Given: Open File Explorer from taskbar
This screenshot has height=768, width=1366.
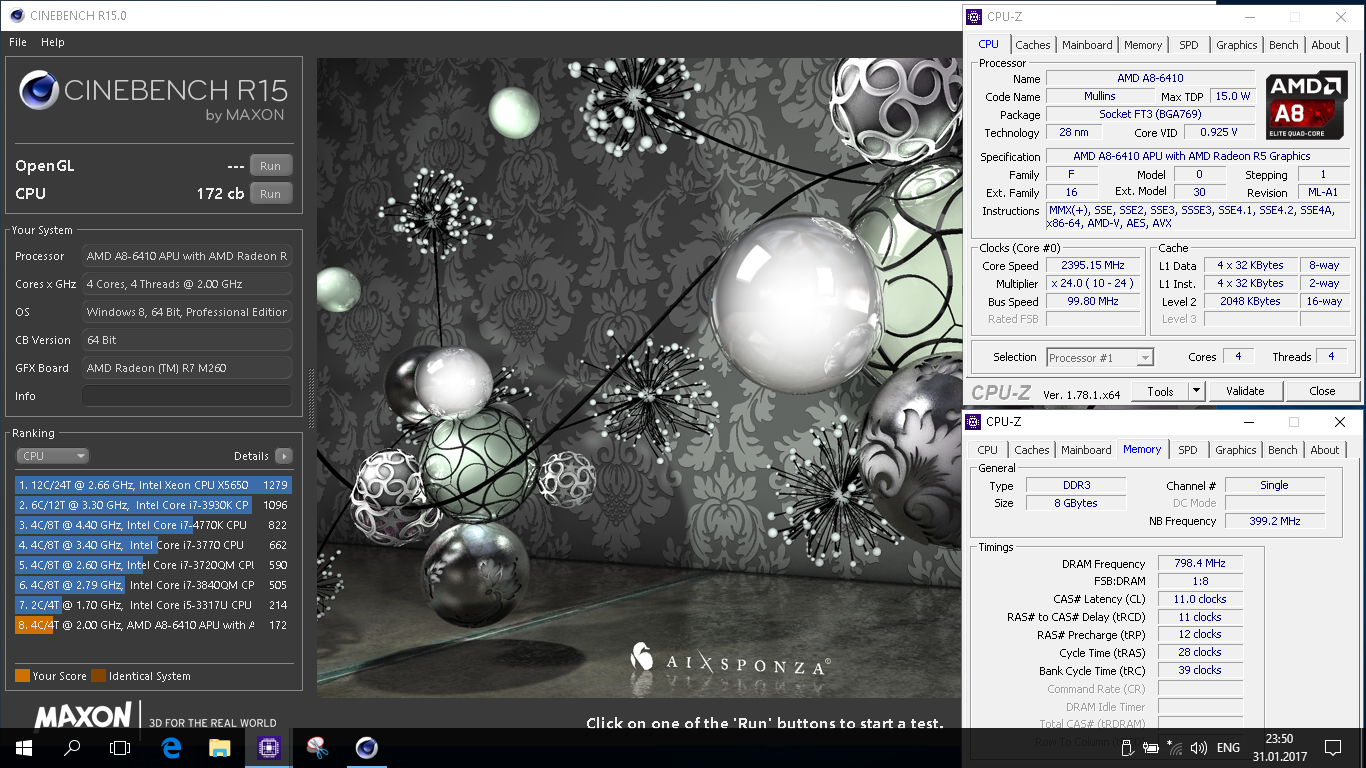Looking at the screenshot, I should point(220,748).
